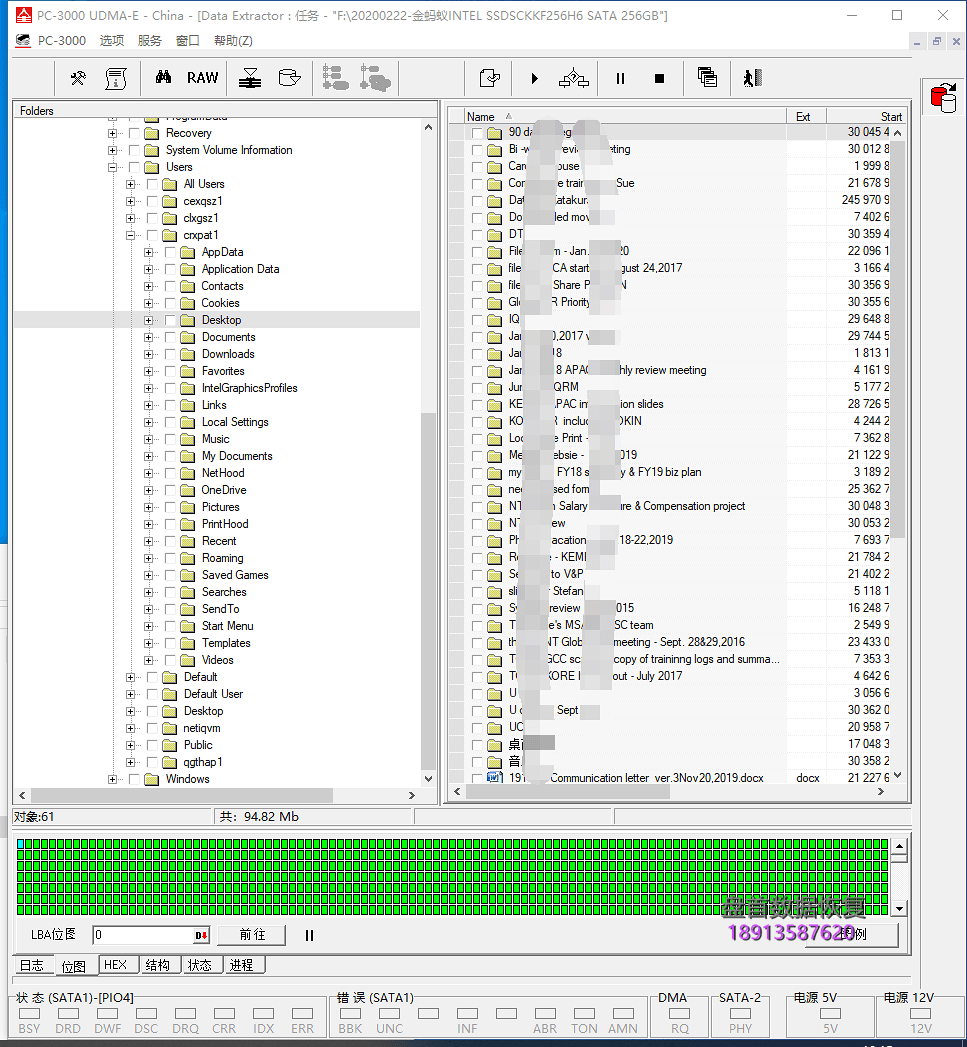Tick the checkbox of the docx file row
967x1047 pixels.
pos(477,778)
